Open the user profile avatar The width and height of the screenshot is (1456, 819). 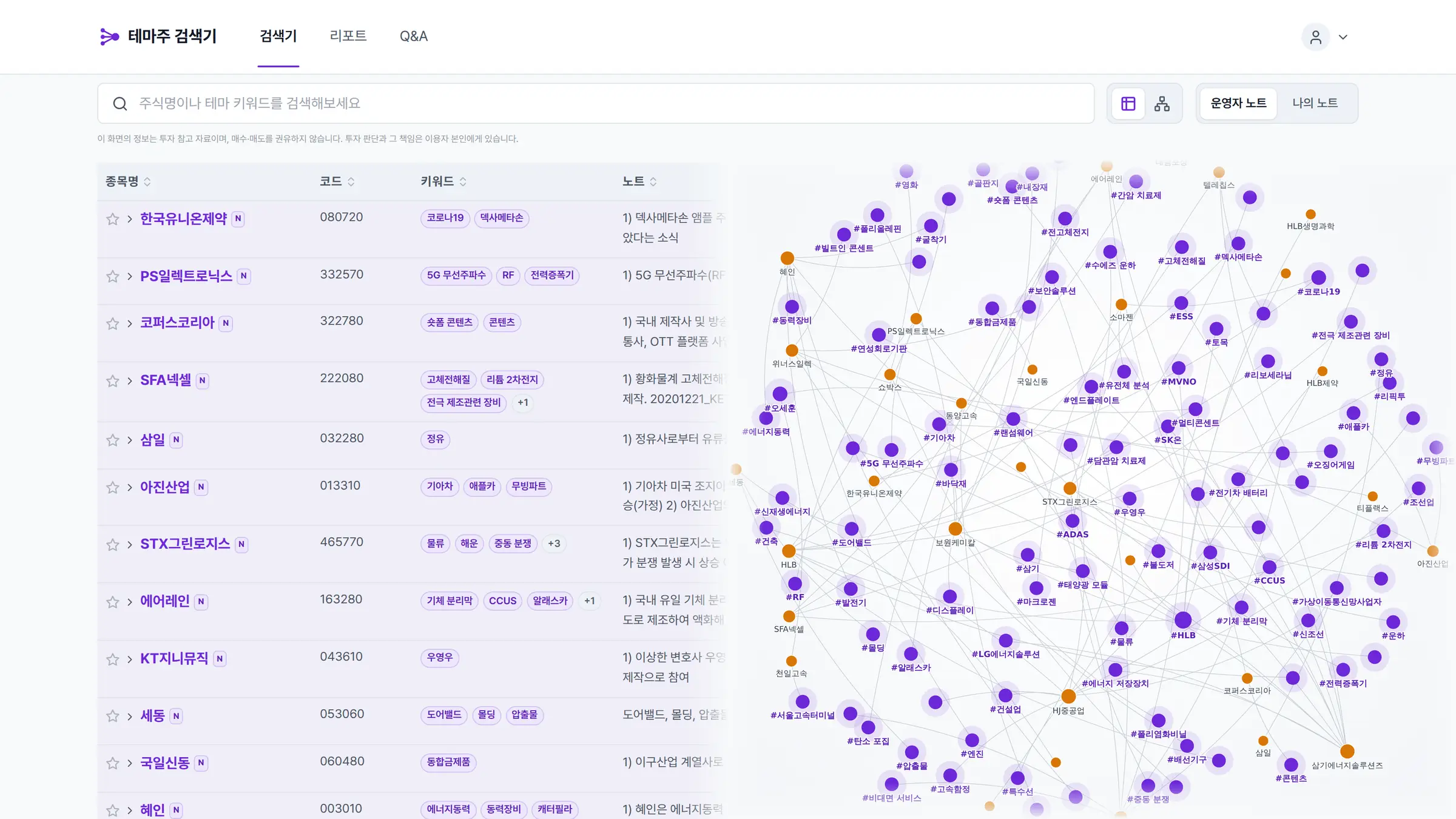point(1315,37)
